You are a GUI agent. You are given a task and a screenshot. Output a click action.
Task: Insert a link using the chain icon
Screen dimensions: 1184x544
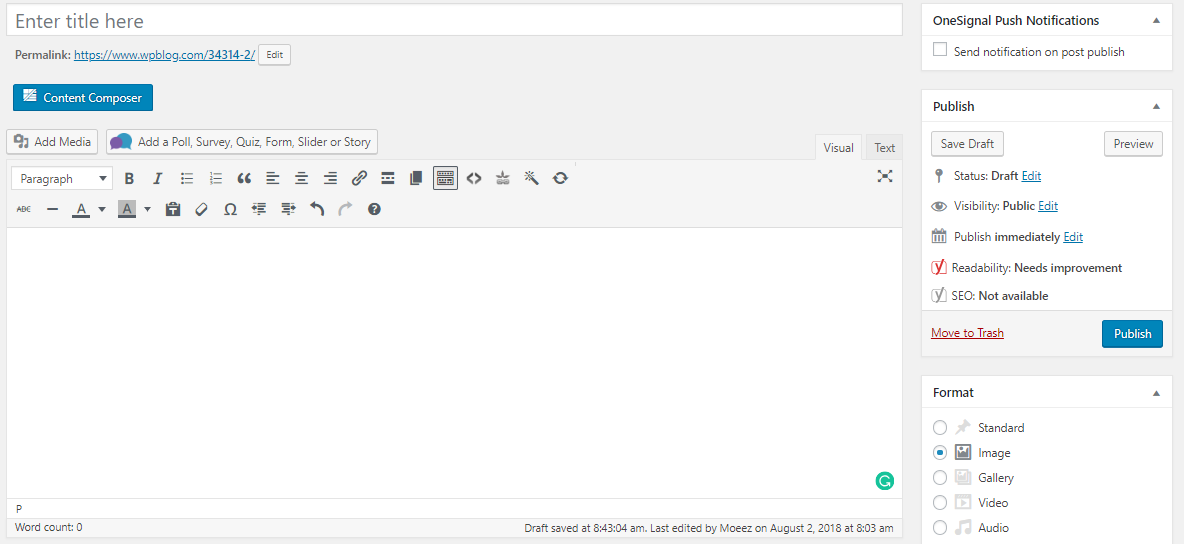tap(359, 179)
